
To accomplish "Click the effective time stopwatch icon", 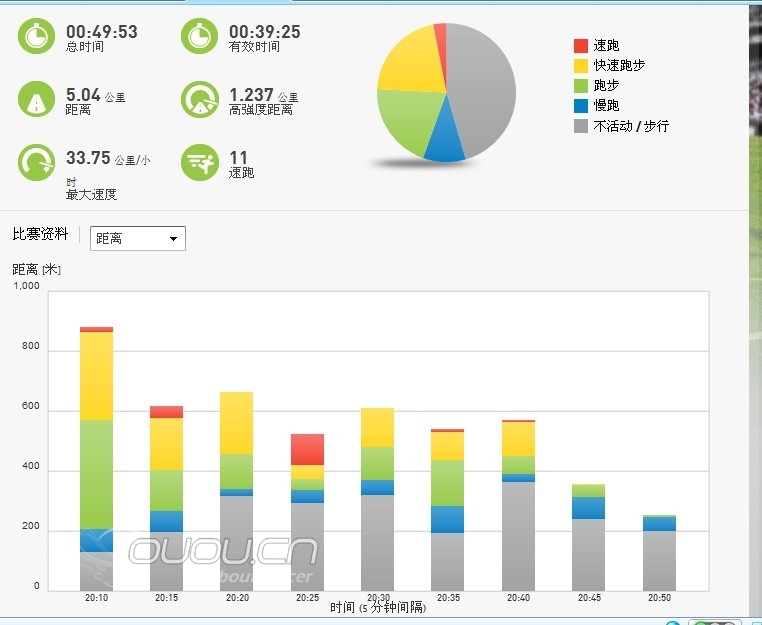I will click(x=200, y=37).
